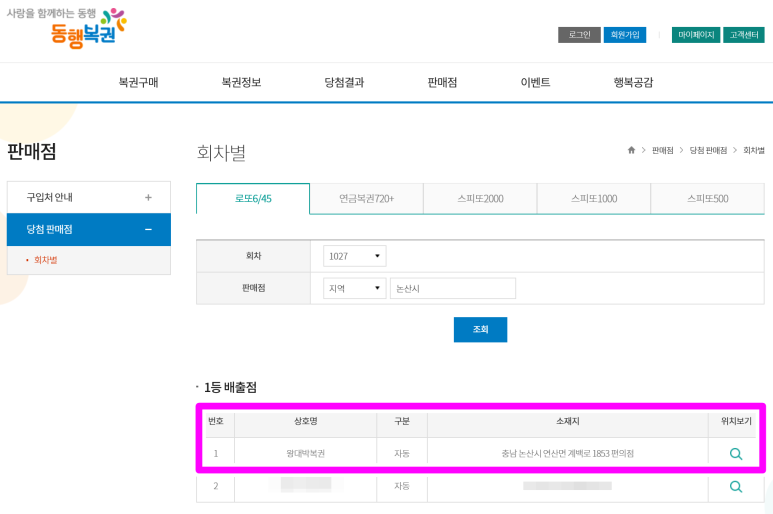
Task: Click the 번호 column header
Action: [216, 421]
